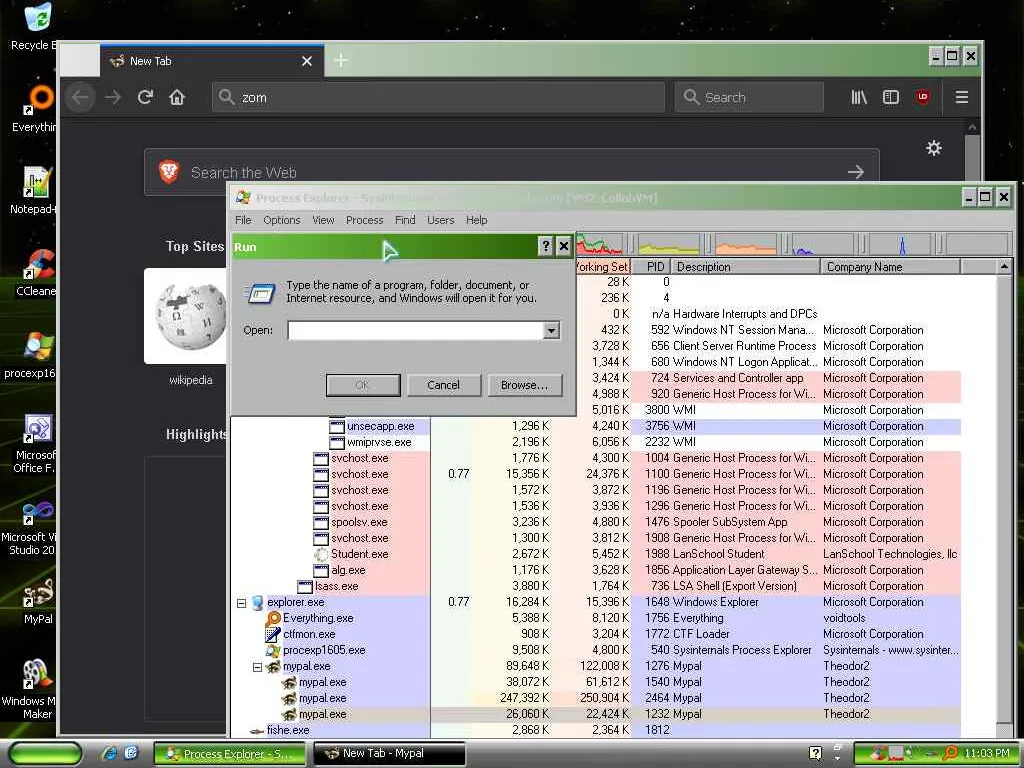Sort by Company Name column header

890,266
